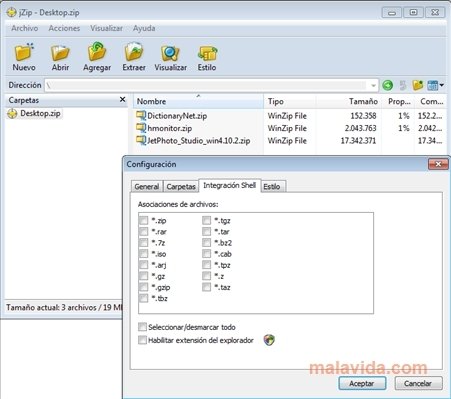Select JetPhoto_Studio_win4.10.2.zip file name
Image resolution: width=451 pixels, height=399 pixels.
coord(199,141)
